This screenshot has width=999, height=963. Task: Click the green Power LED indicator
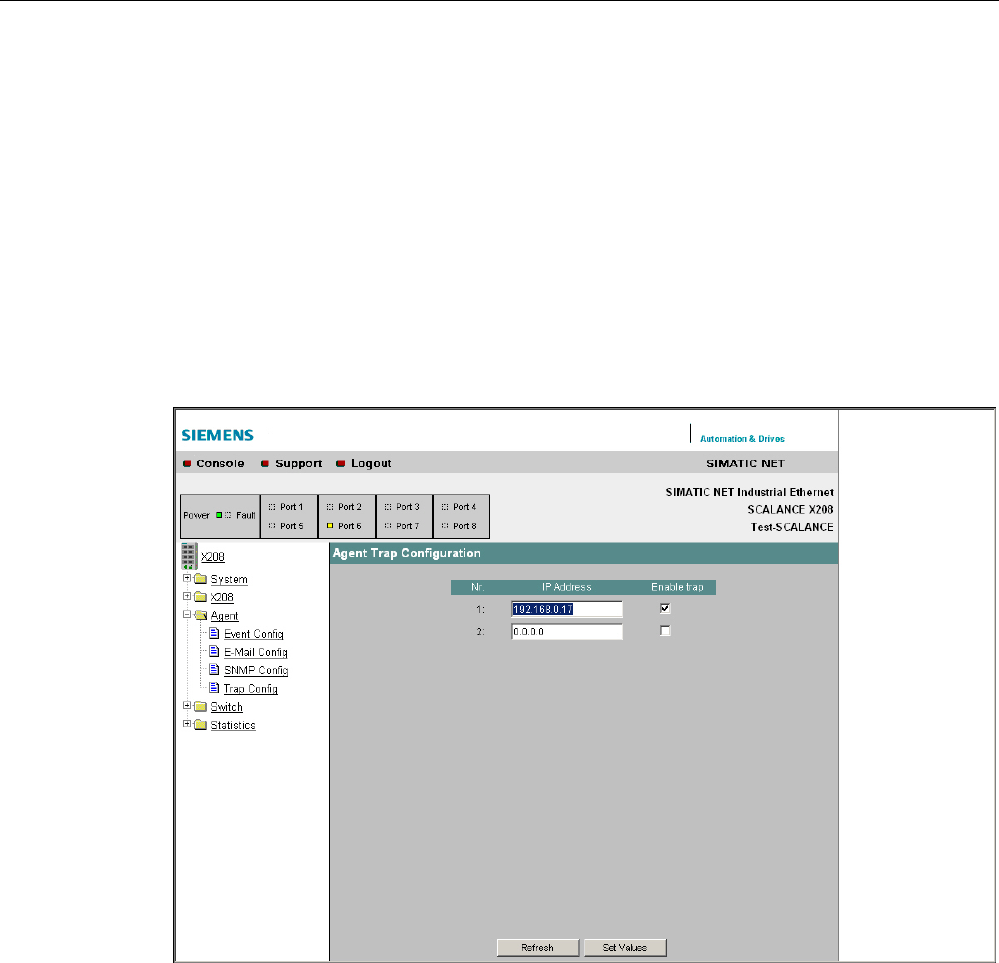pos(219,515)
